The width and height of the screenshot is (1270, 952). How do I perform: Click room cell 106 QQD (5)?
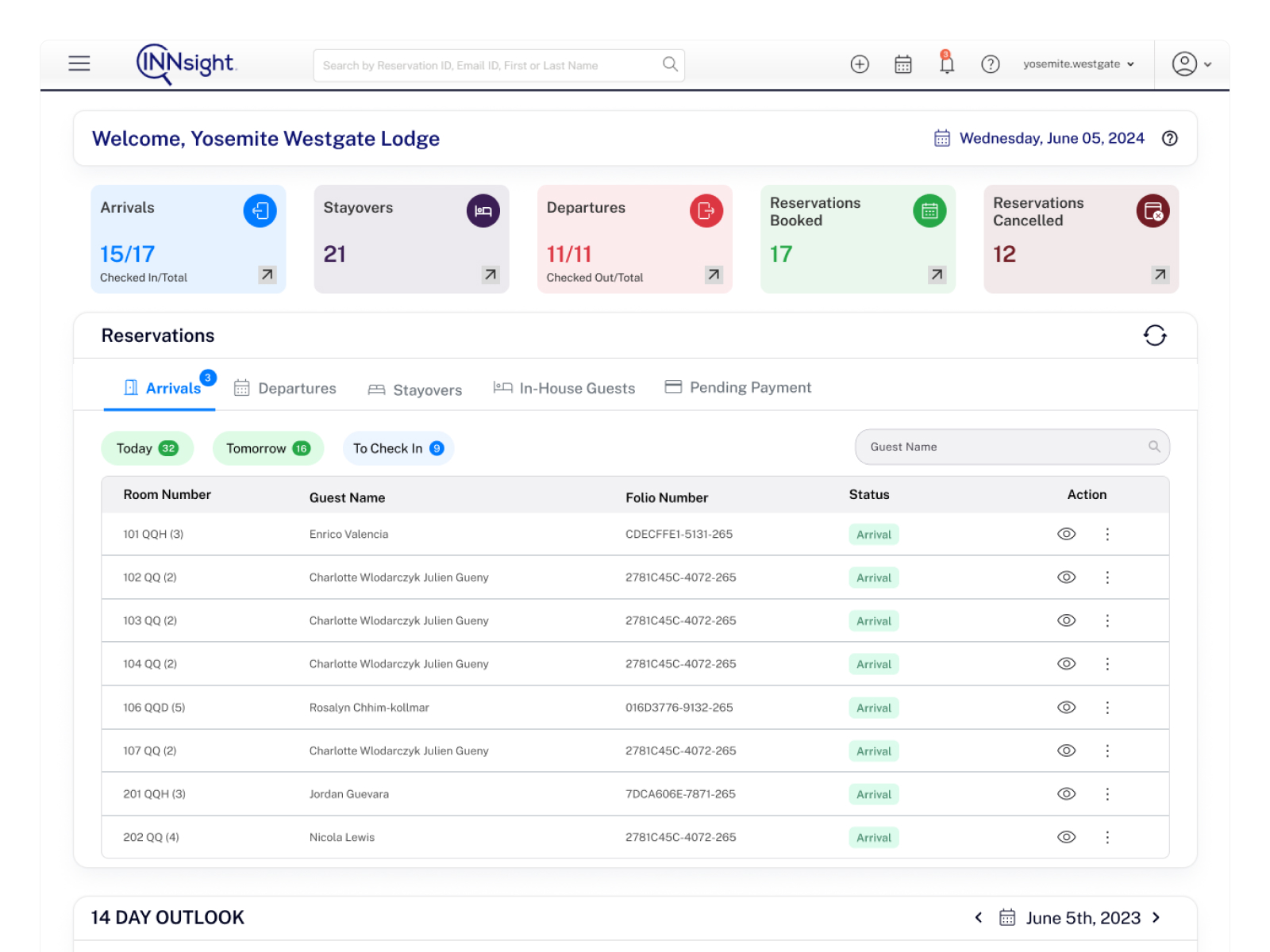(154, 708)
